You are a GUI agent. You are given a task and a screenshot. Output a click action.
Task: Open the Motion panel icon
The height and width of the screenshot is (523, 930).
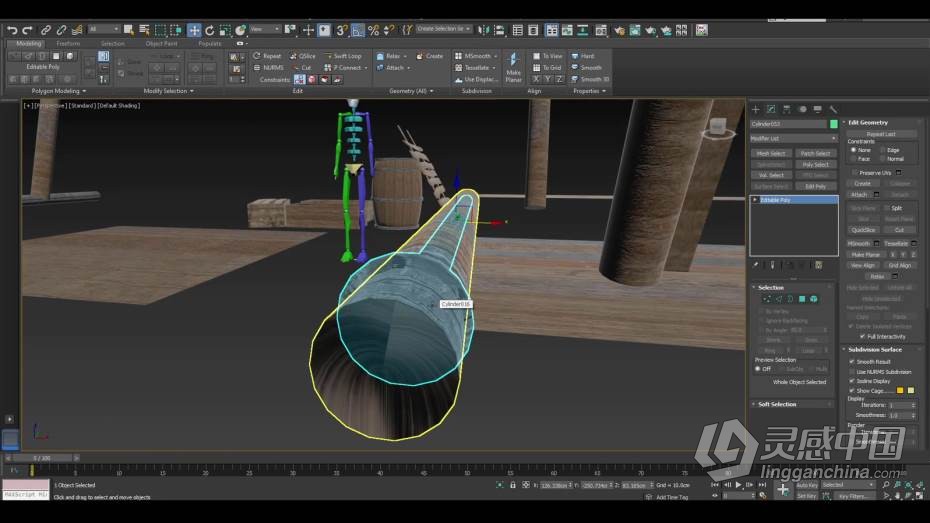[802, 109]
